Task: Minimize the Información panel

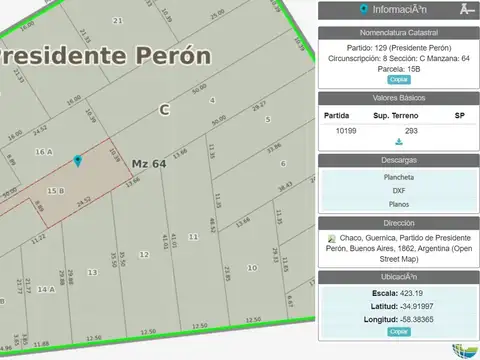Action: pyautogui.click(x=467, y=9)
